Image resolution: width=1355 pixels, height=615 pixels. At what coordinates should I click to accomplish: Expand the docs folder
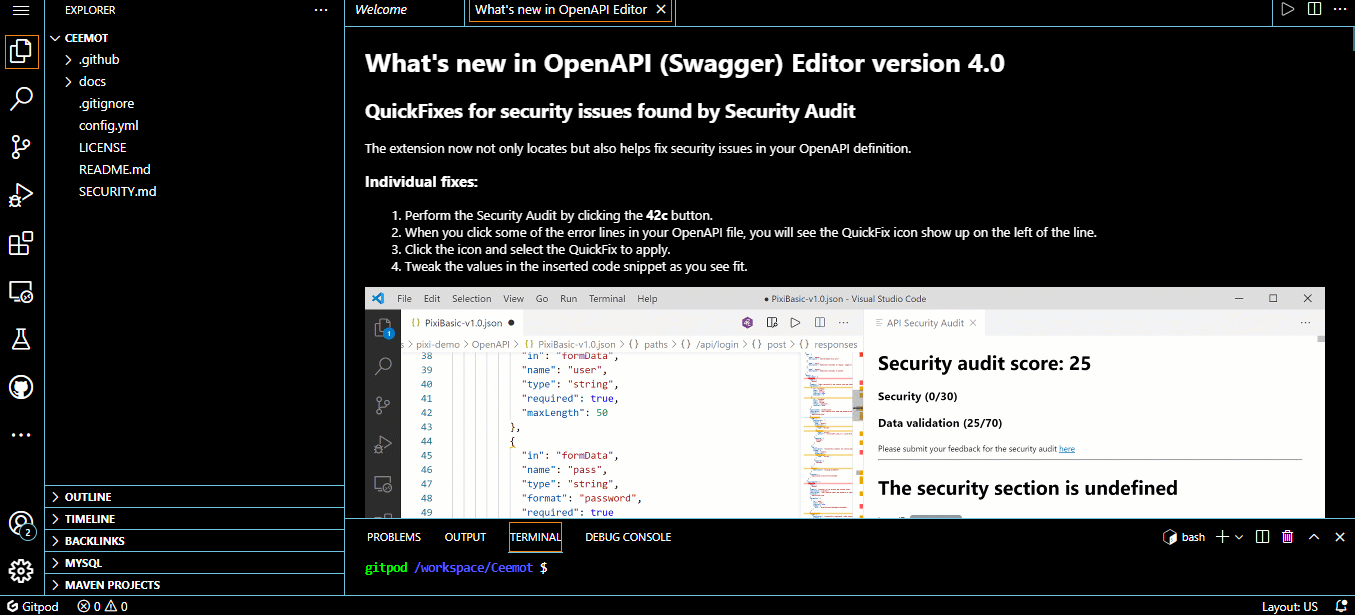(x=195, y=81)
